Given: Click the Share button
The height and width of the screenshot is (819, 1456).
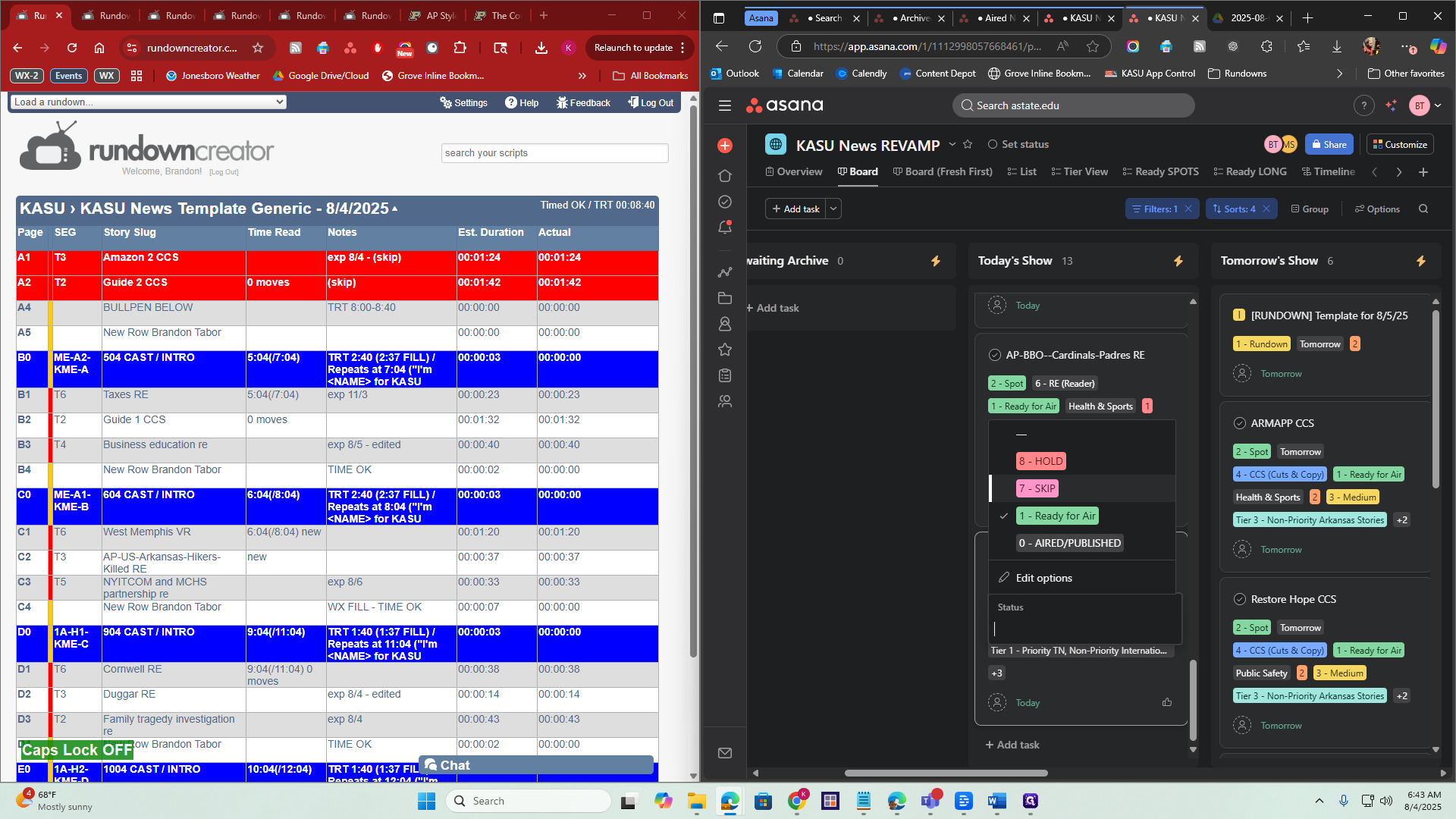Looking at the screenshot, I should (x=1329, y=144).
